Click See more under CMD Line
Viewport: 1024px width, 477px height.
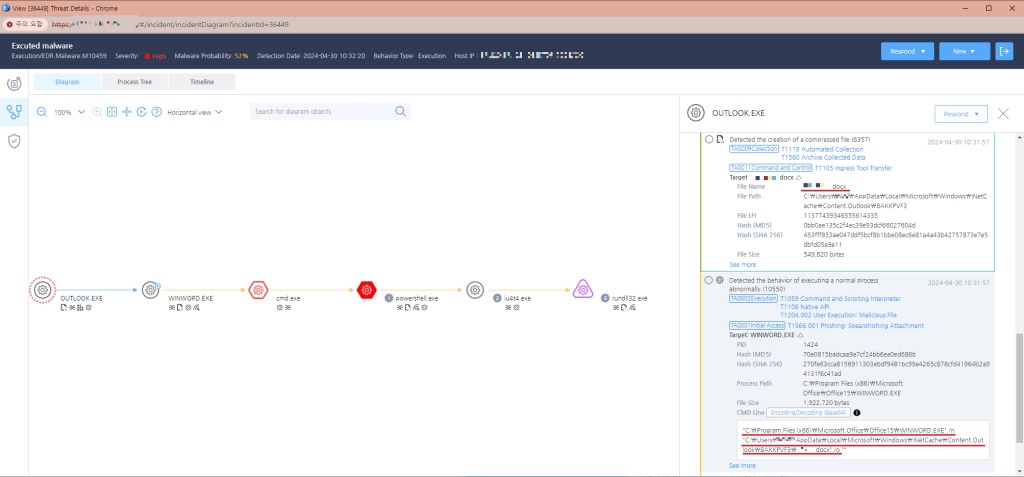pyautogui.click(x=743, y=465)
